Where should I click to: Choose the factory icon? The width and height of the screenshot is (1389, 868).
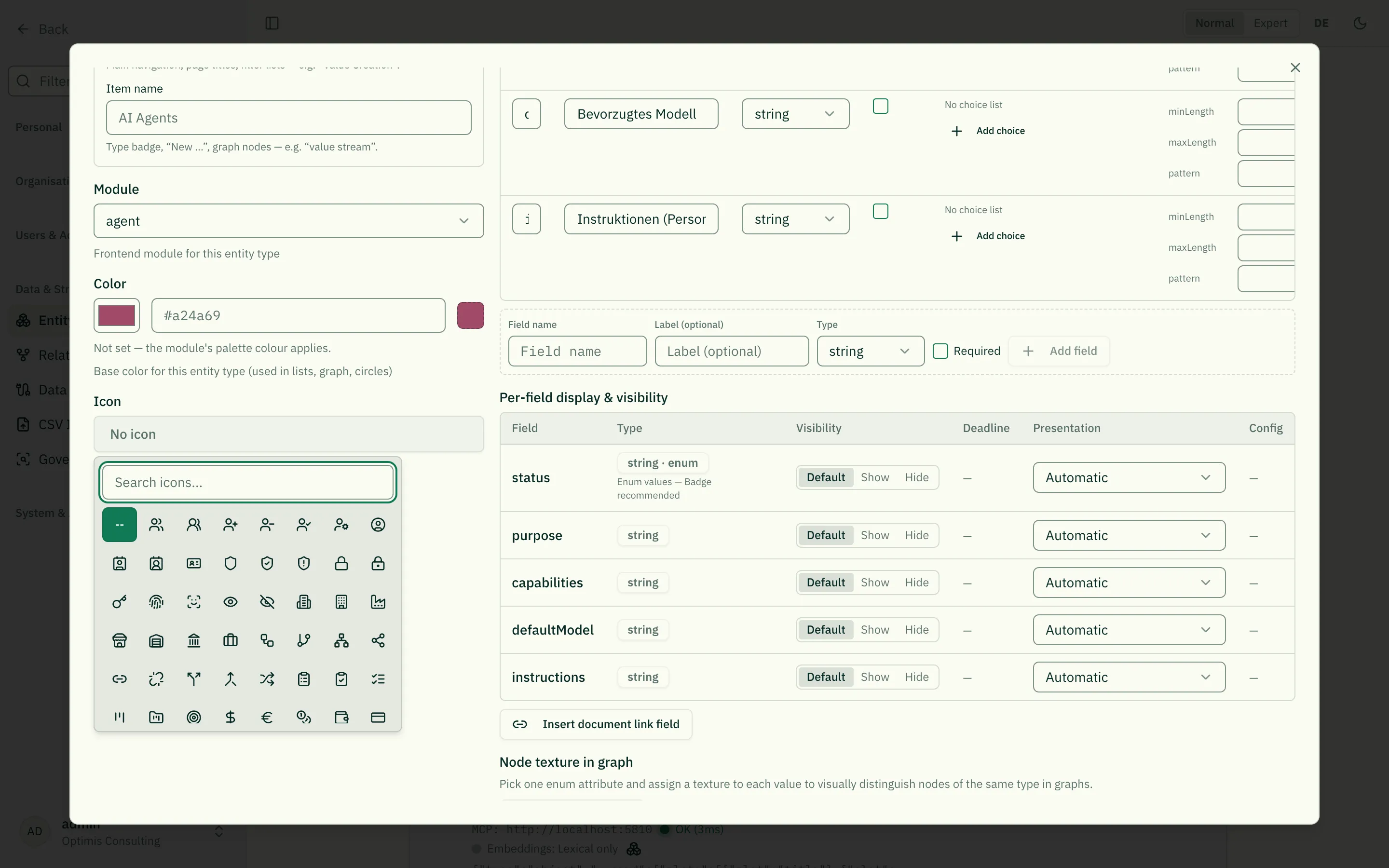coord(378,601)
